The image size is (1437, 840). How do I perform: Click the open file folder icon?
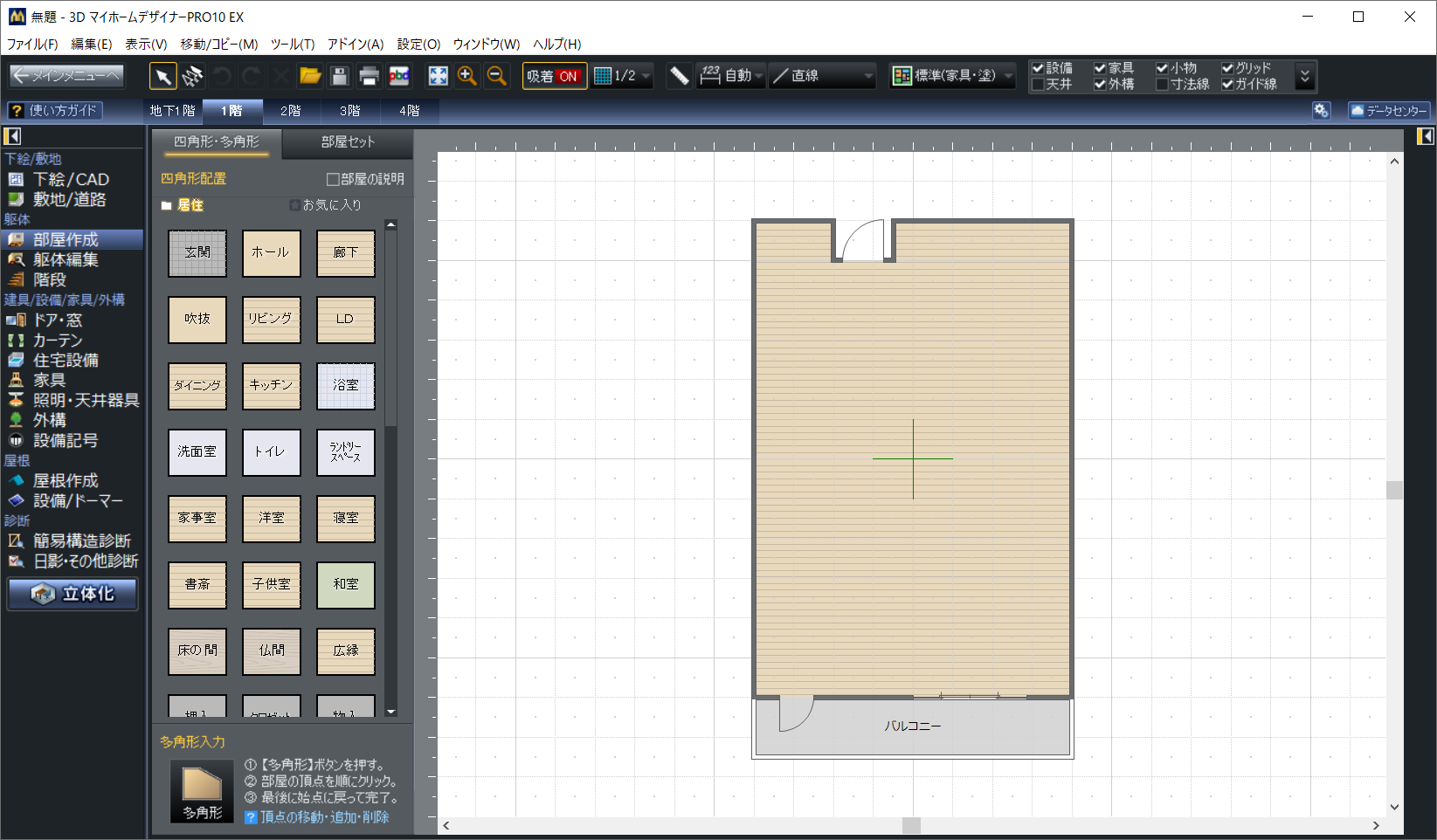click(310, 77)
